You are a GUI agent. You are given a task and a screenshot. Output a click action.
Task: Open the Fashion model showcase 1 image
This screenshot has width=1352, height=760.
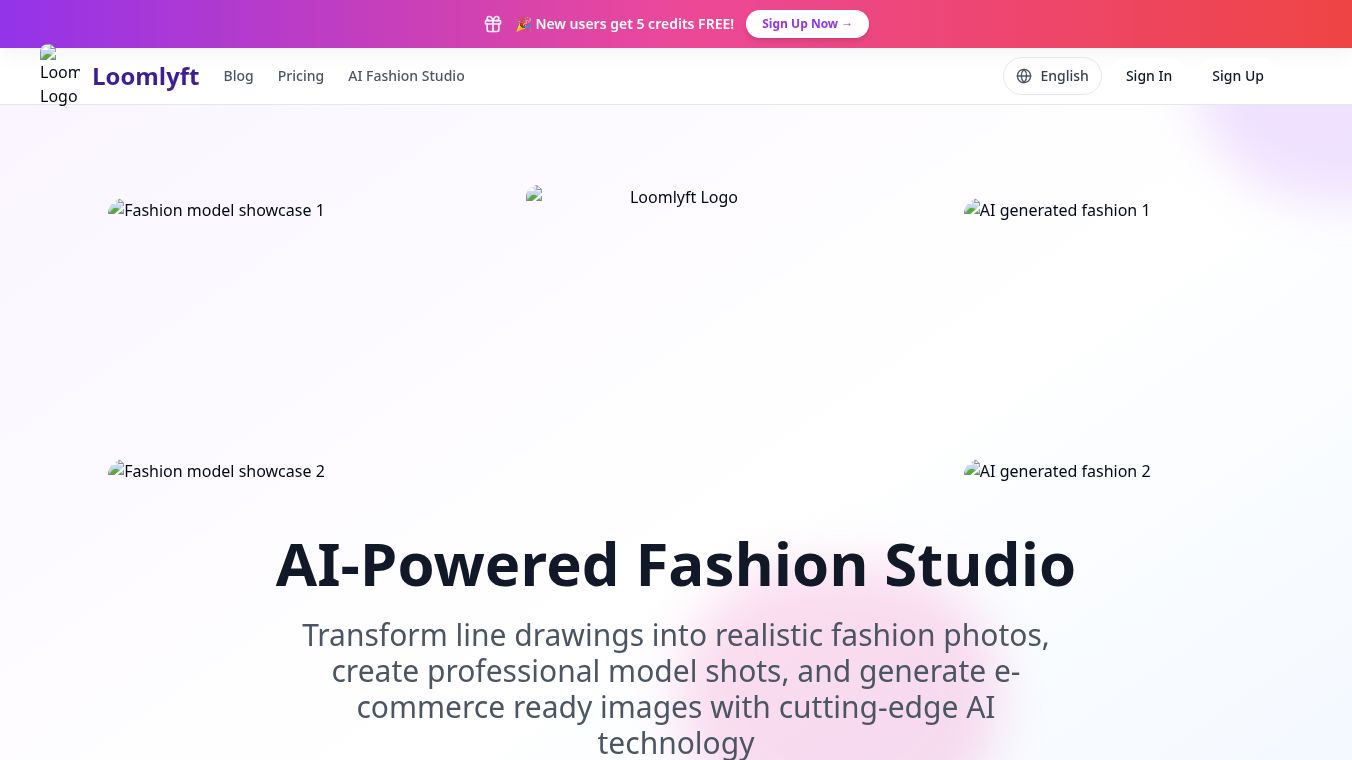(216, 210)
